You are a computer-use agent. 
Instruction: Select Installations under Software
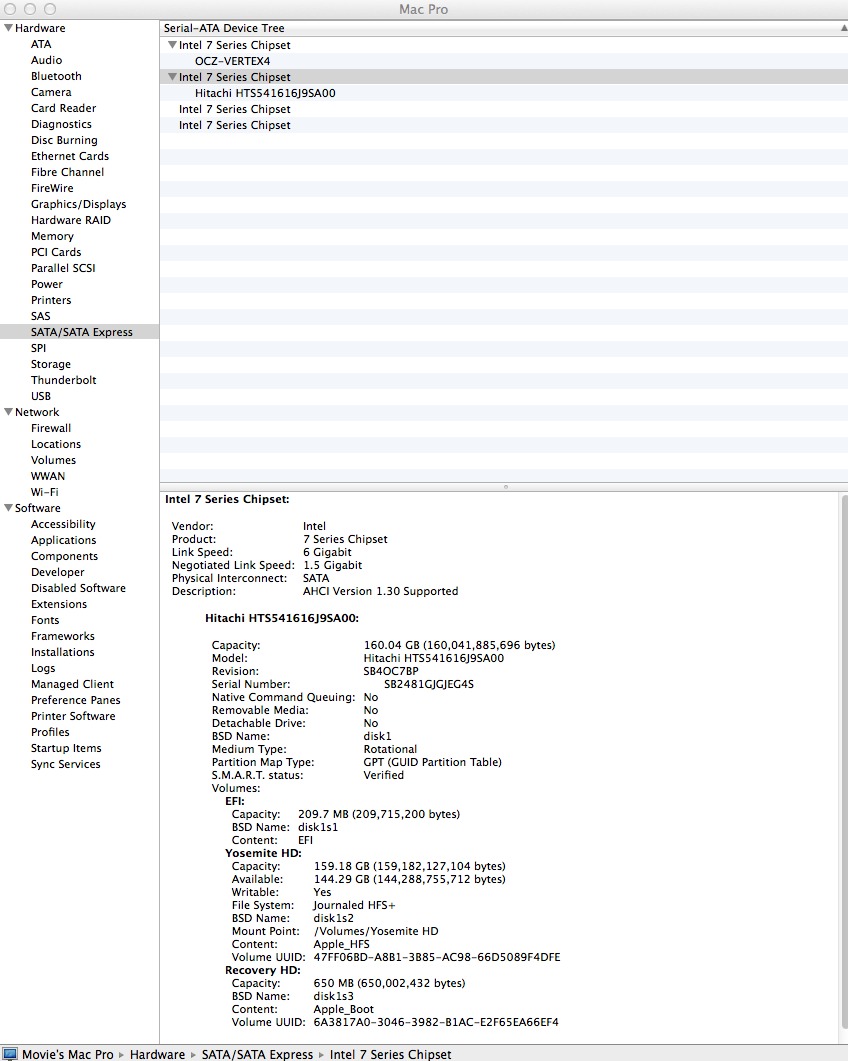coord(63,652)
